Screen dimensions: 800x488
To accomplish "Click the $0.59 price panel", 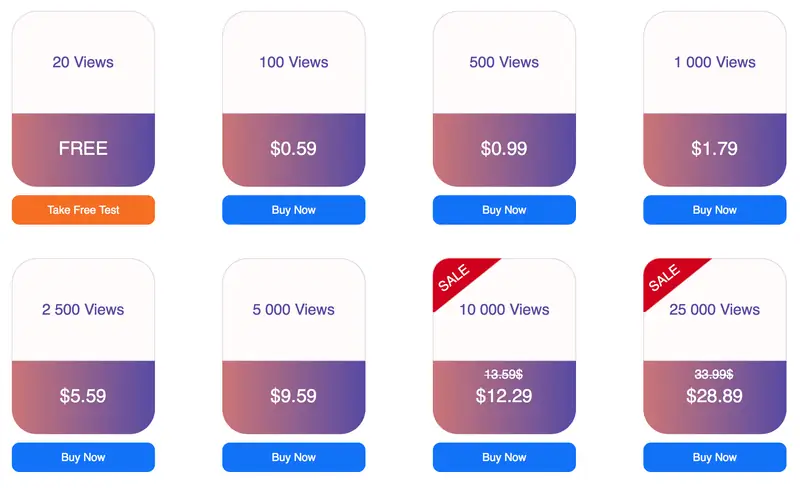I will coord(293,150).
